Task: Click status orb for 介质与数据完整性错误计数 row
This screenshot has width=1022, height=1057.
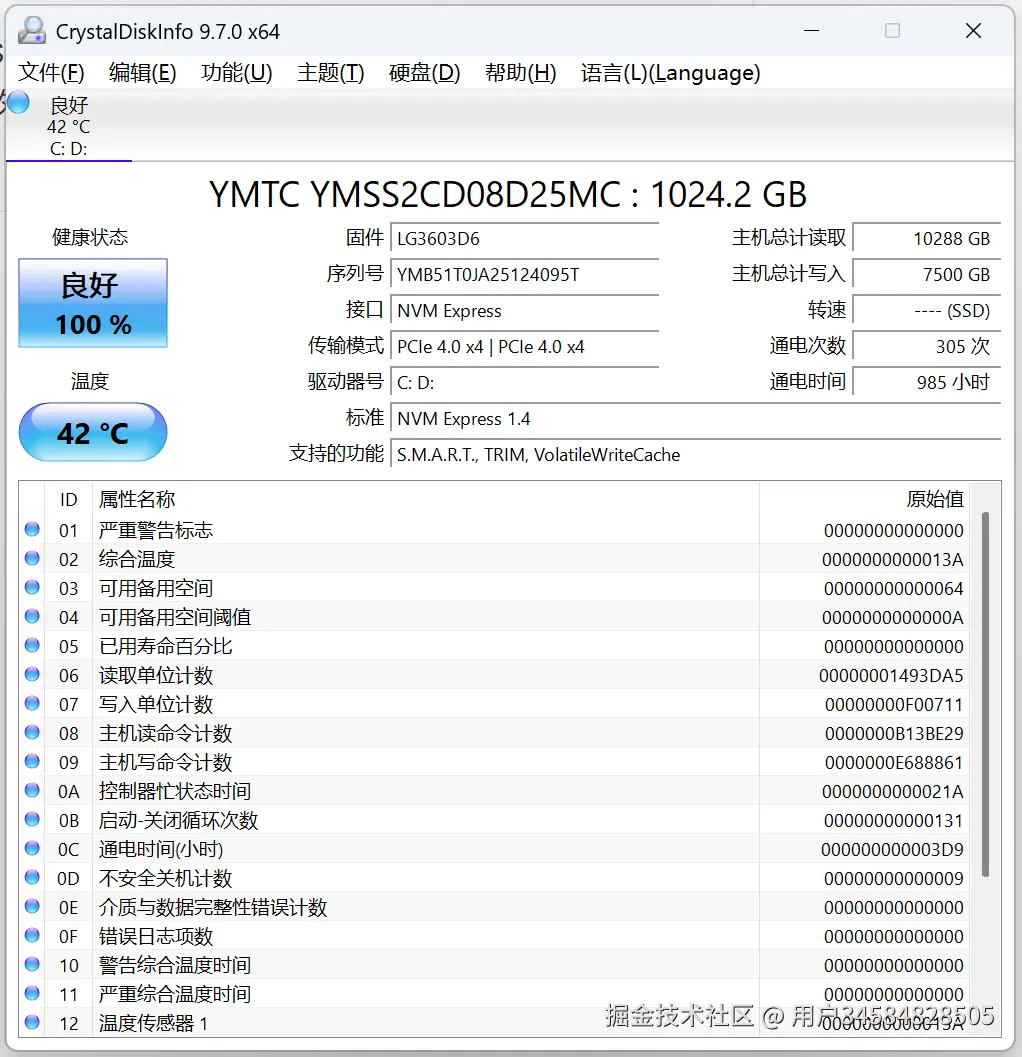Action: click(x=32, y=906)
